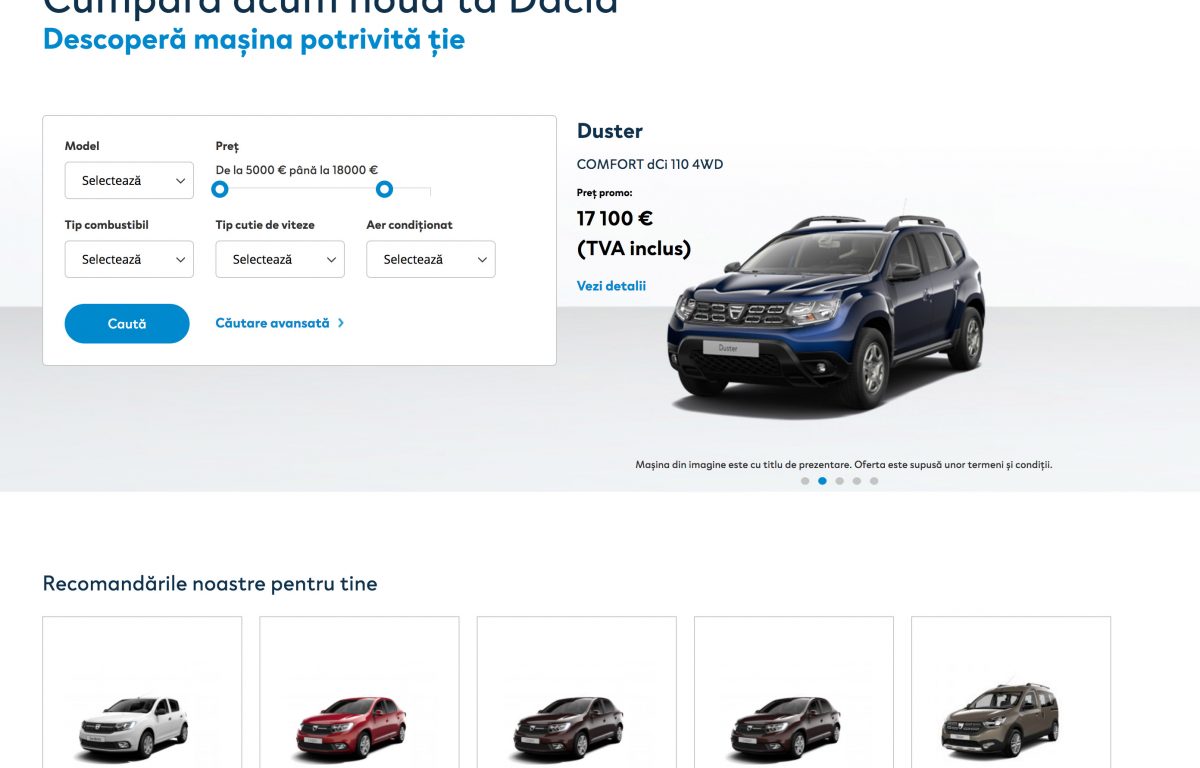Select the third carousel dot
1200x768 pixels.
839,481
